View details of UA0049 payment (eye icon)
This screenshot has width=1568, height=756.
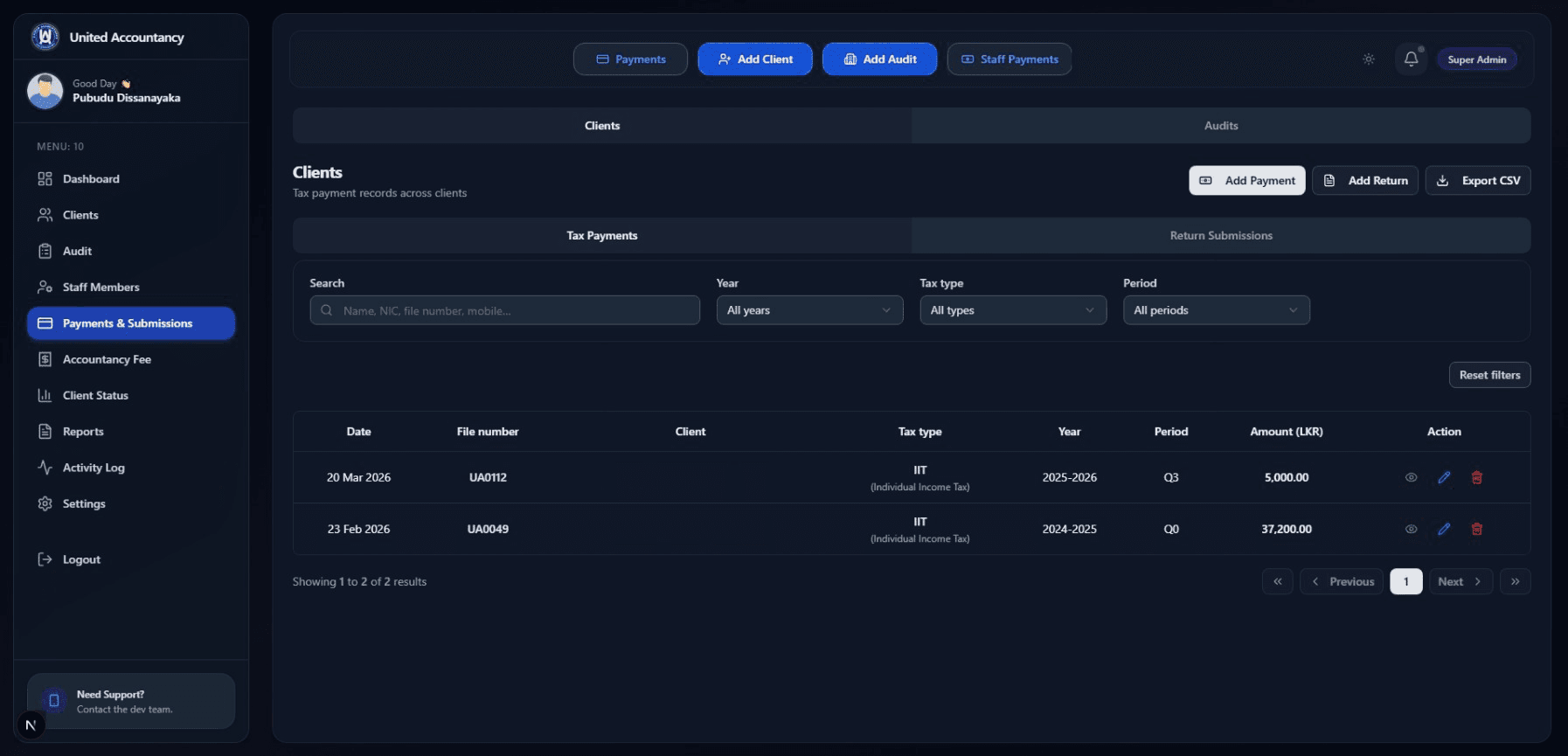click(1411, 529)
